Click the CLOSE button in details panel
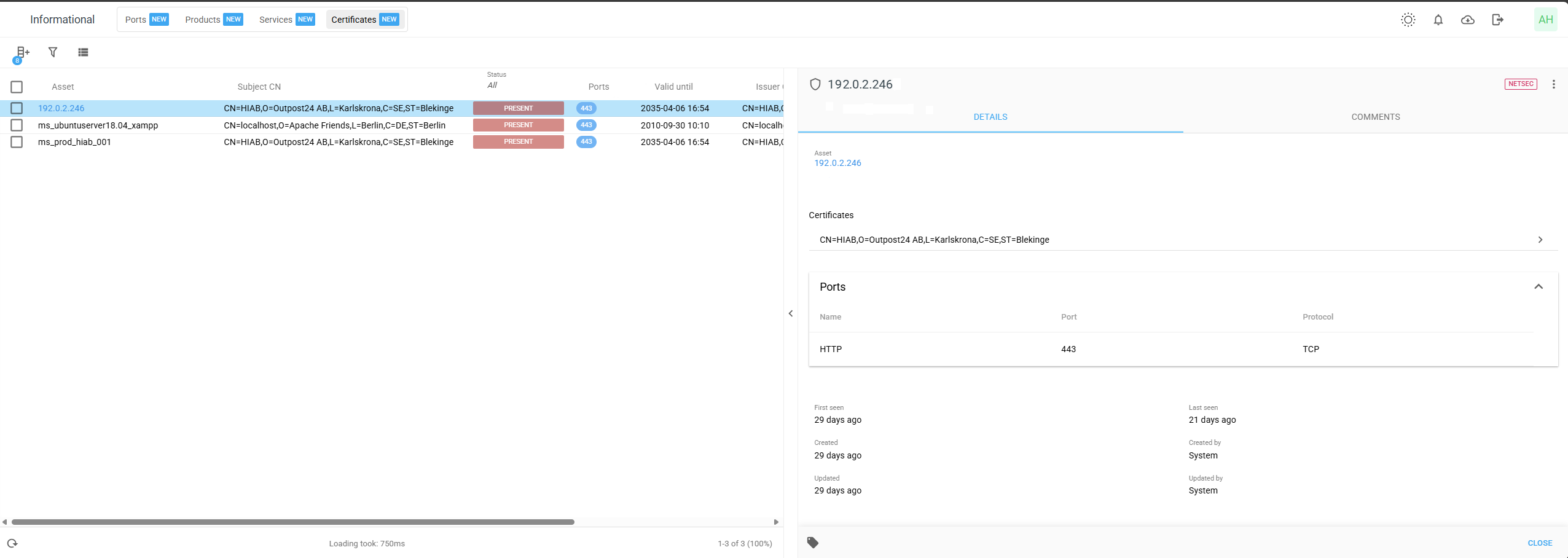 point(1540,543)
